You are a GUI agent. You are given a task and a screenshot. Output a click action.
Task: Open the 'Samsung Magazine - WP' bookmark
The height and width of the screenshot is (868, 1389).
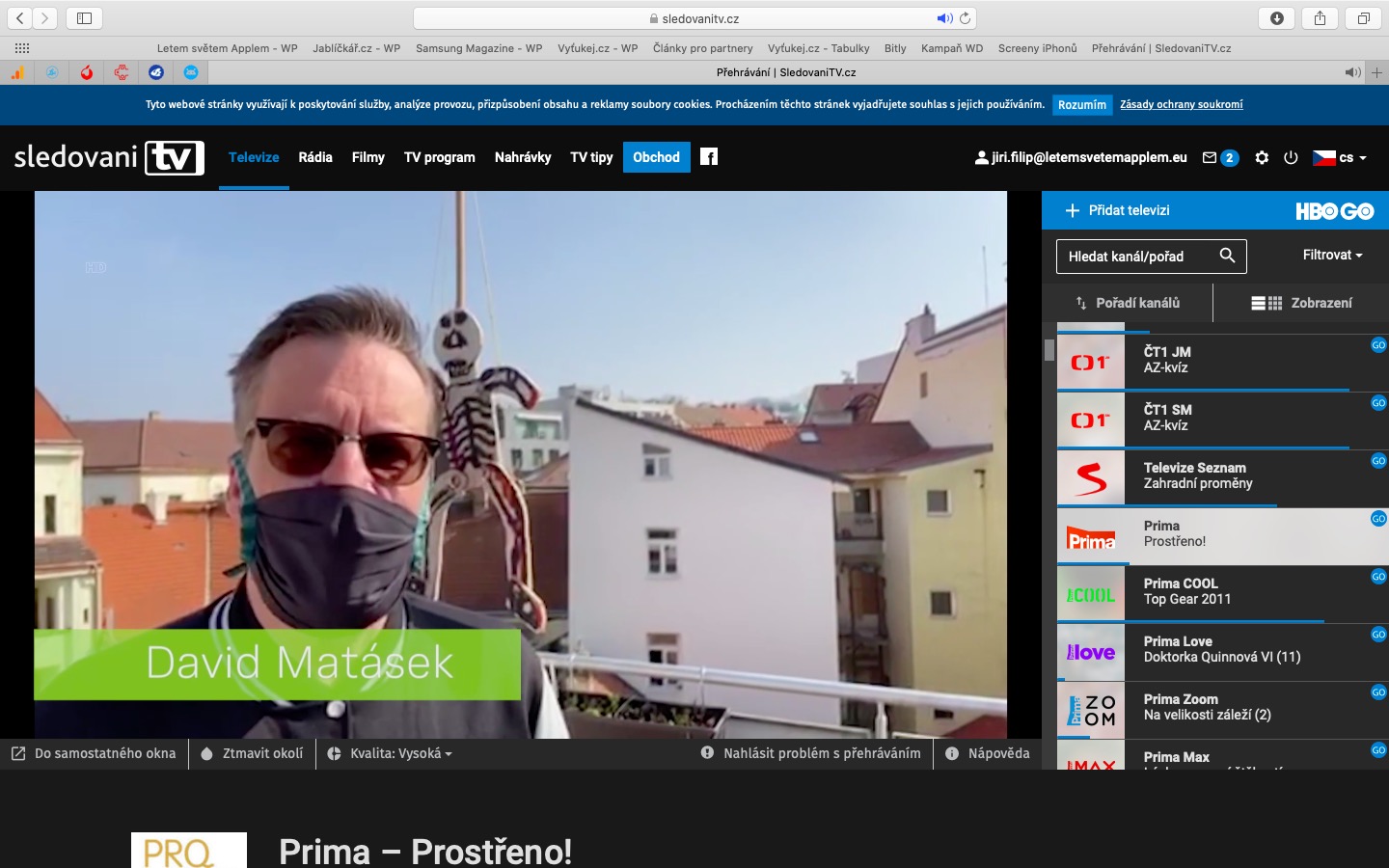tap(479, 48)
